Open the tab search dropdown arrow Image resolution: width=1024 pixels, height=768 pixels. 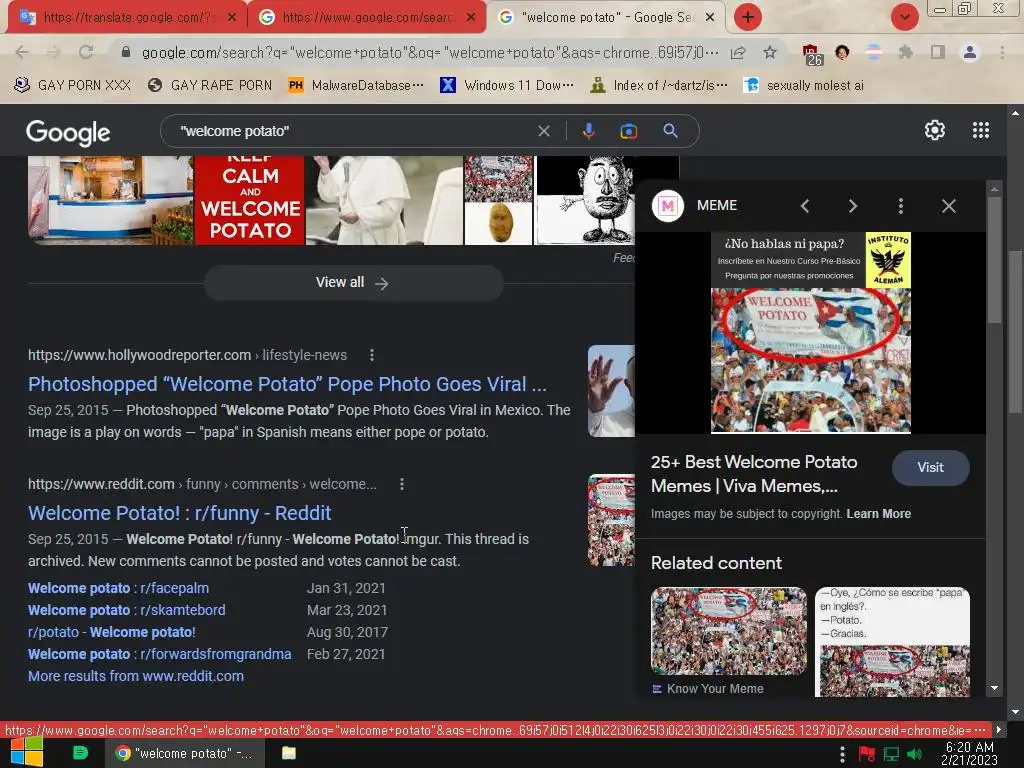coord(904,17)
